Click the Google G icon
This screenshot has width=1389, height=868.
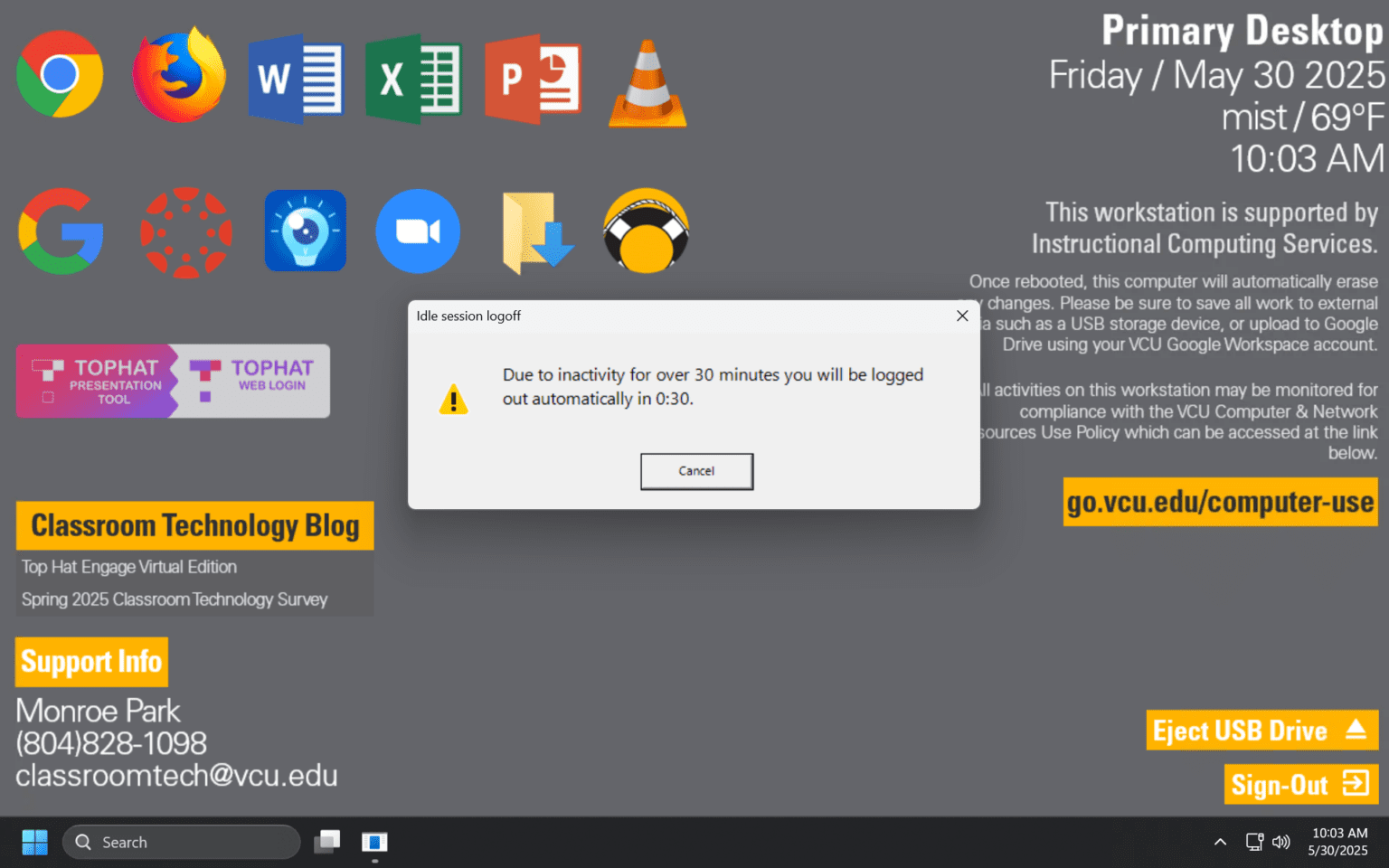[61, 231]
